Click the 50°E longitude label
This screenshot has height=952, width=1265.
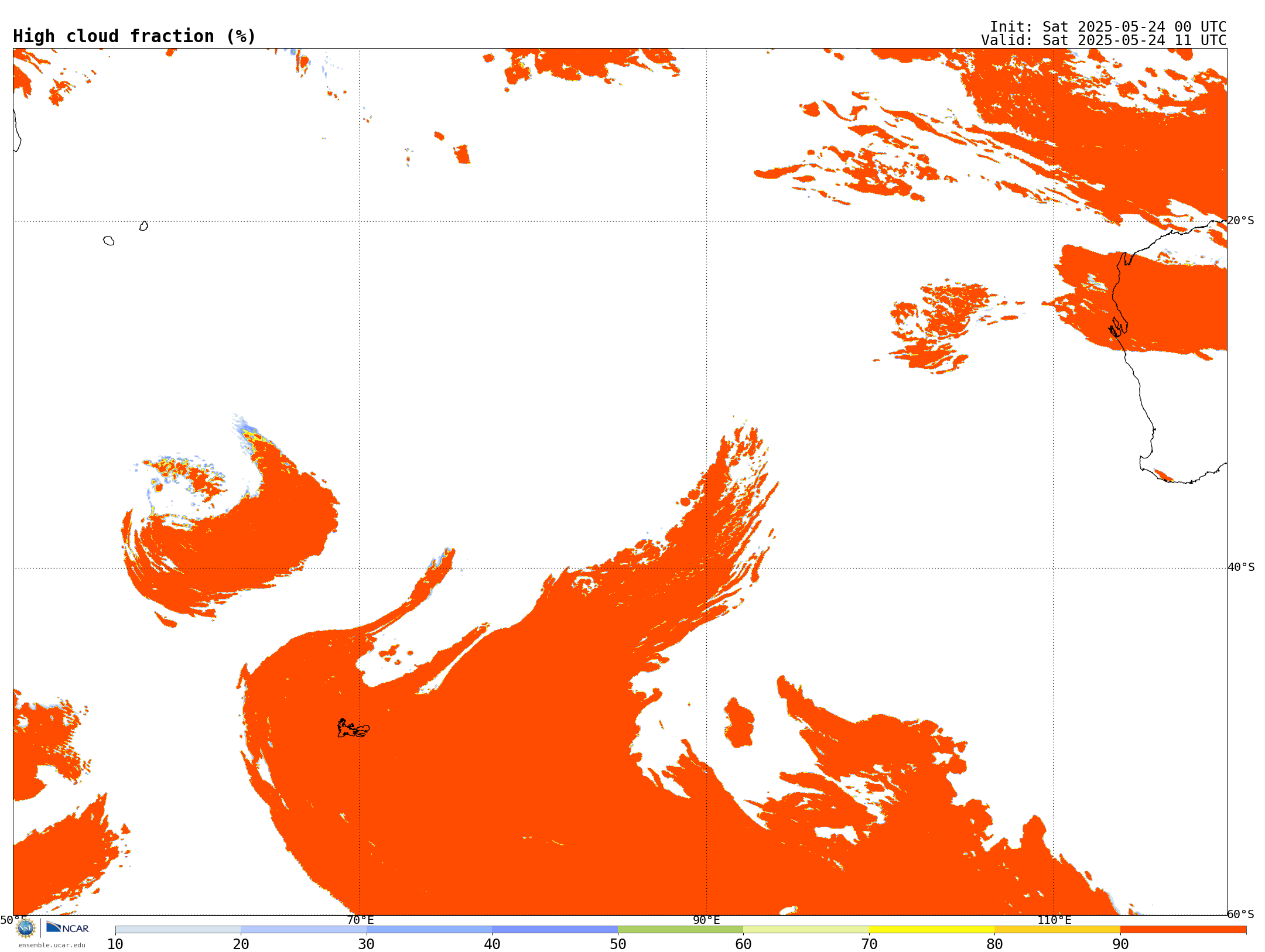coord(13,920)
